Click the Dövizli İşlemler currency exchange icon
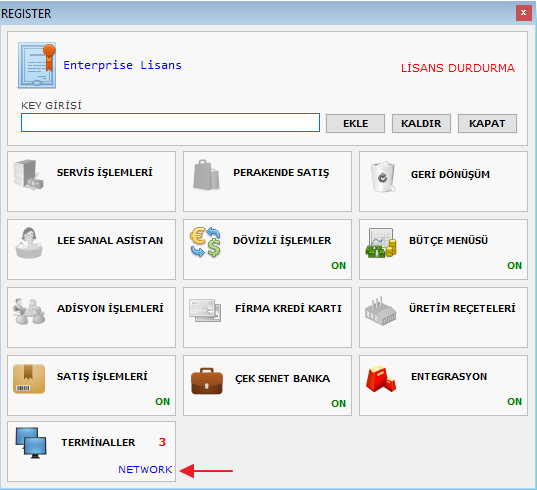537x490 pixels. click(205, 242)
